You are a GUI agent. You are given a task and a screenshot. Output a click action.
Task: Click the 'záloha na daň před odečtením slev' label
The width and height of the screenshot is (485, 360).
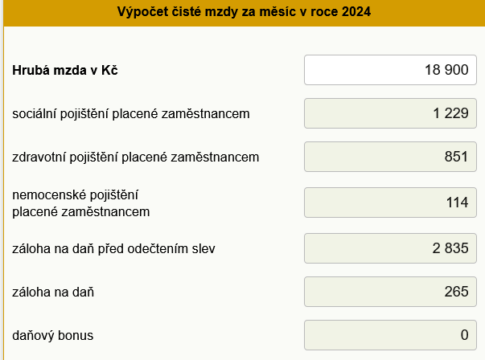click(114, 249)
